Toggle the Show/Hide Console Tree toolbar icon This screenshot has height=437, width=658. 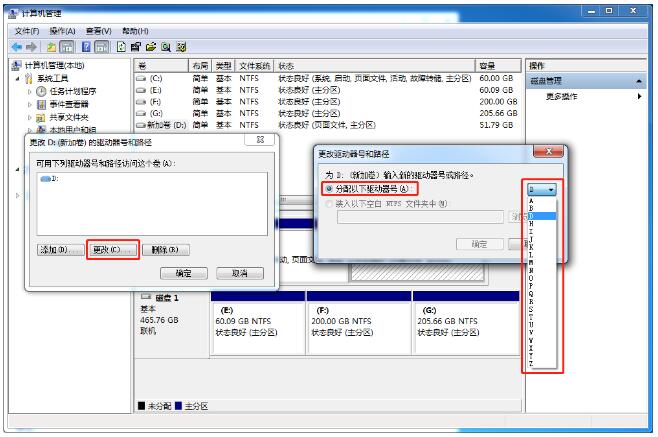tap(67, 47)
